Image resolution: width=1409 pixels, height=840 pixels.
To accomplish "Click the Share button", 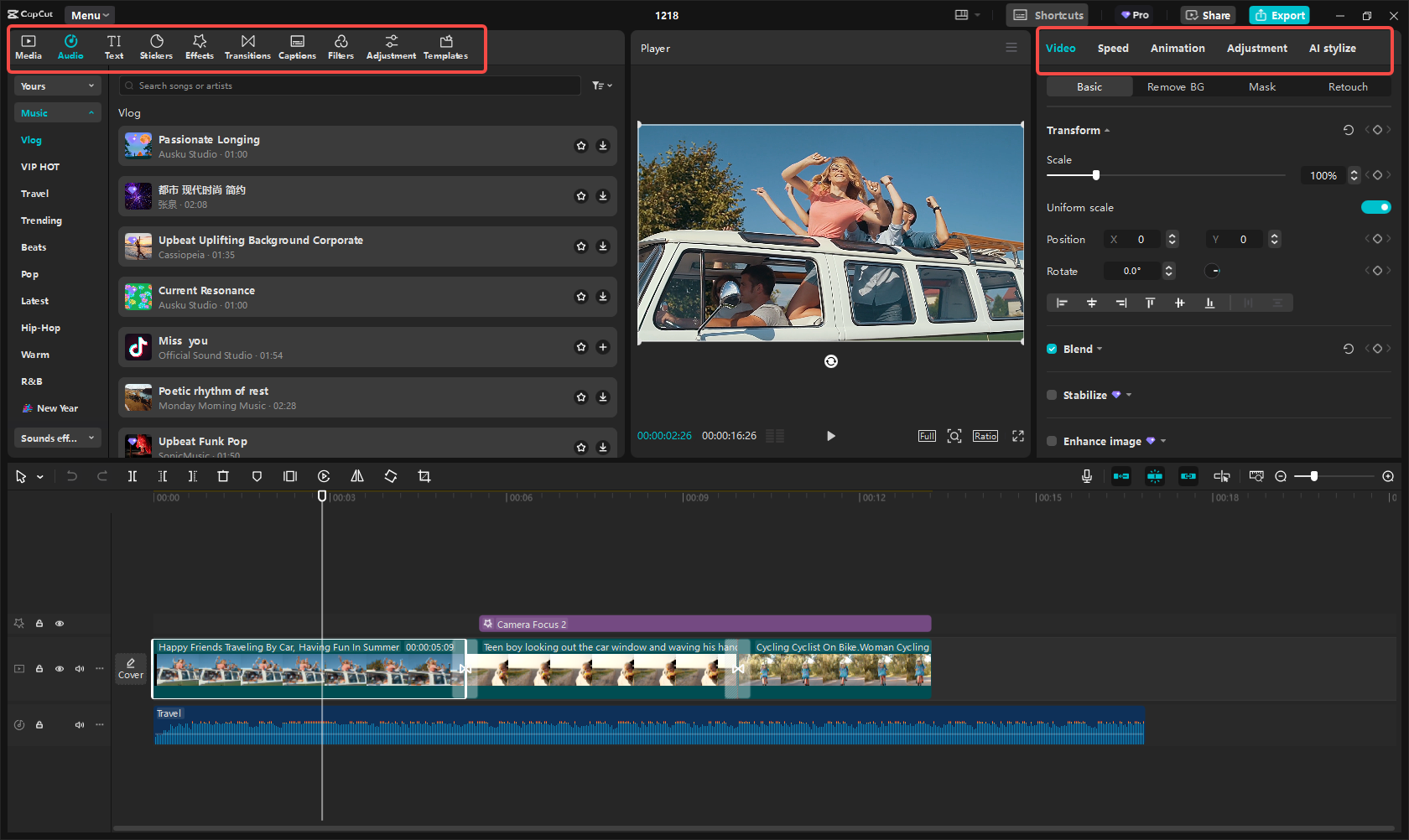I will point(1208,15).
